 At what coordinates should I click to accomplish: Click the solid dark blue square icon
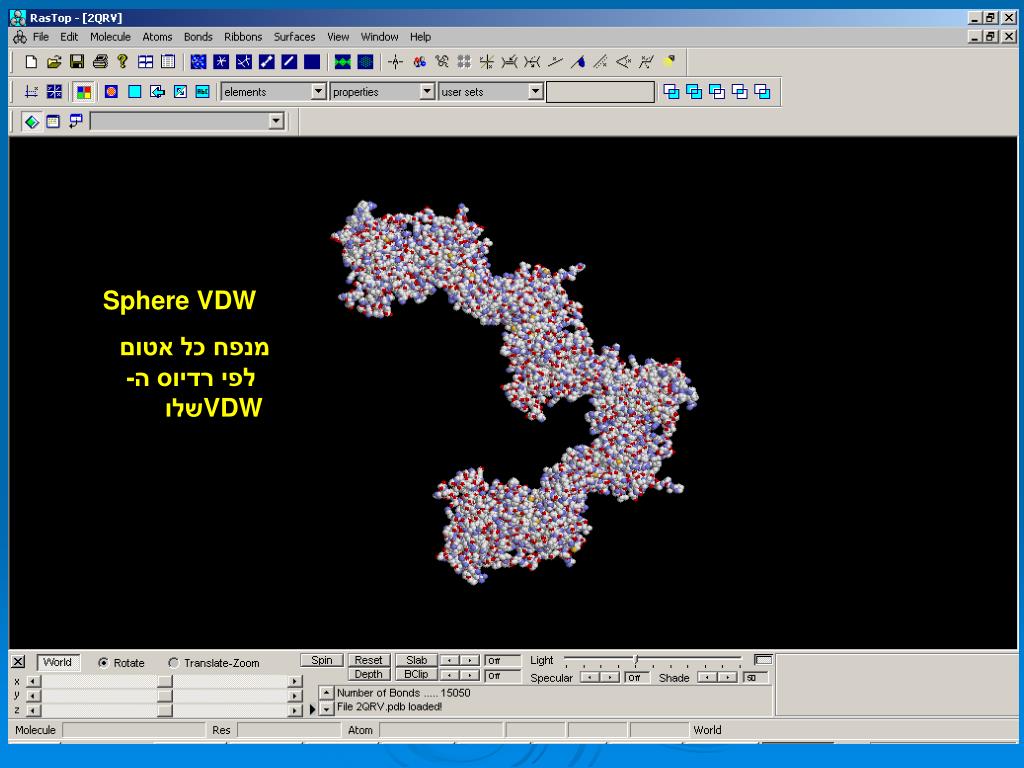click(x=312, y=62)
